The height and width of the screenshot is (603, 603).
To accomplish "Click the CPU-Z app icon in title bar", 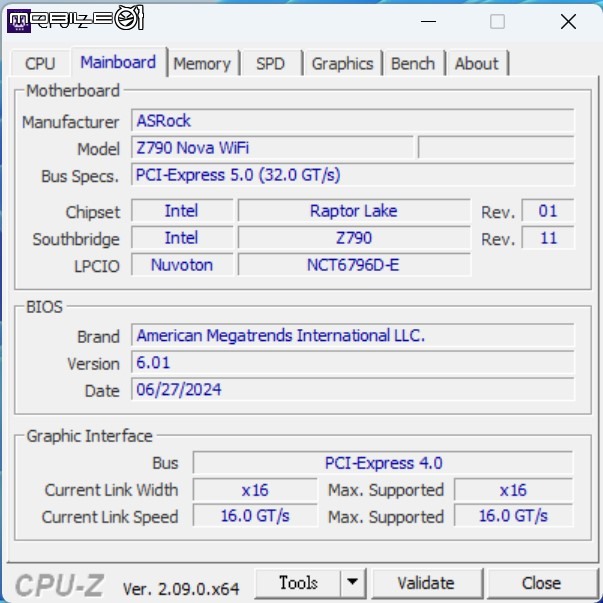I will tap(18, 22).
